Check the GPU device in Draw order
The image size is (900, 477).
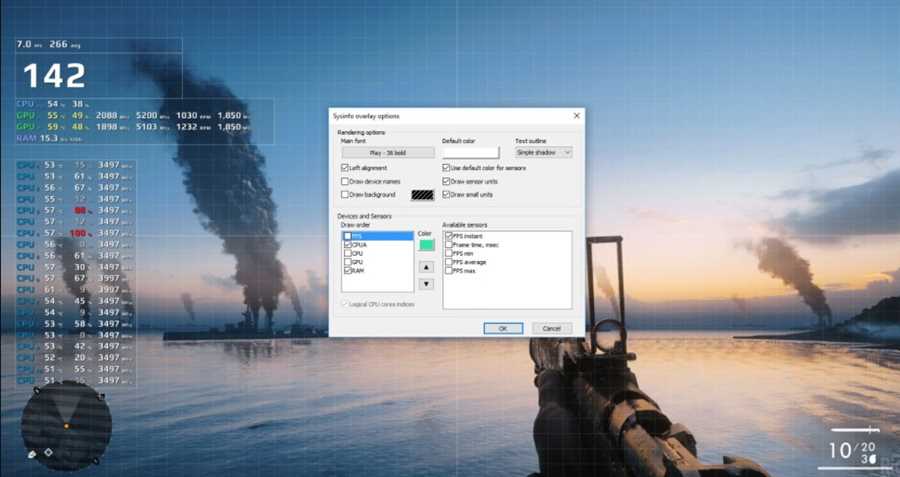(x=348, y=261)
